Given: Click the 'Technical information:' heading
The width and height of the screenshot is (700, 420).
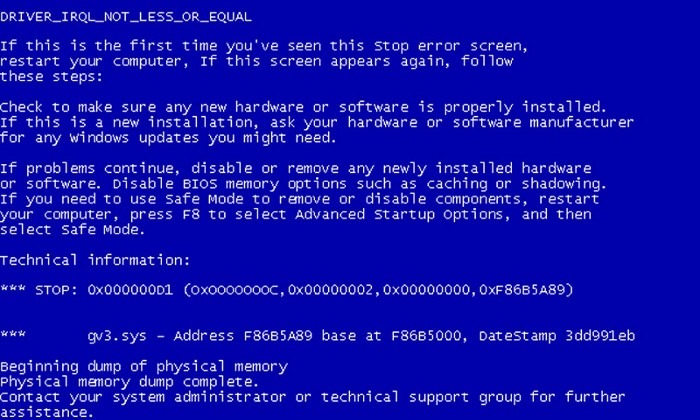Looking at the screenshot, I should [95, 260].
